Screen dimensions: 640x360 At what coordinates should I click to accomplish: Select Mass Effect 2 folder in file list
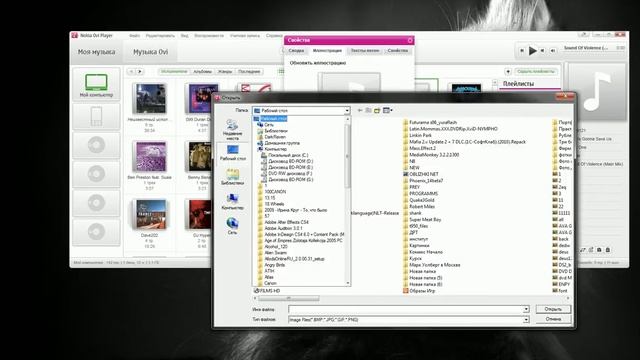pyautogui.click(x=419, y=148)
